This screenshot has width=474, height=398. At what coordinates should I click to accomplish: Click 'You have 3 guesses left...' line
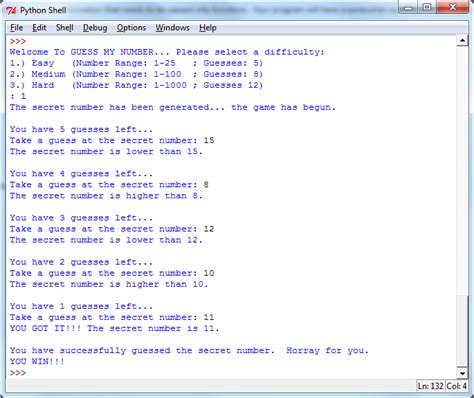pos(81,218)
